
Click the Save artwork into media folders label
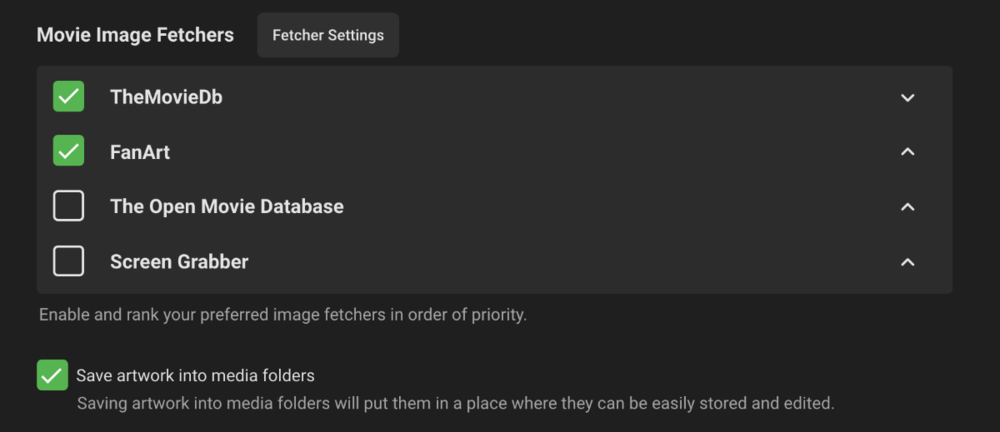point(195,376)
